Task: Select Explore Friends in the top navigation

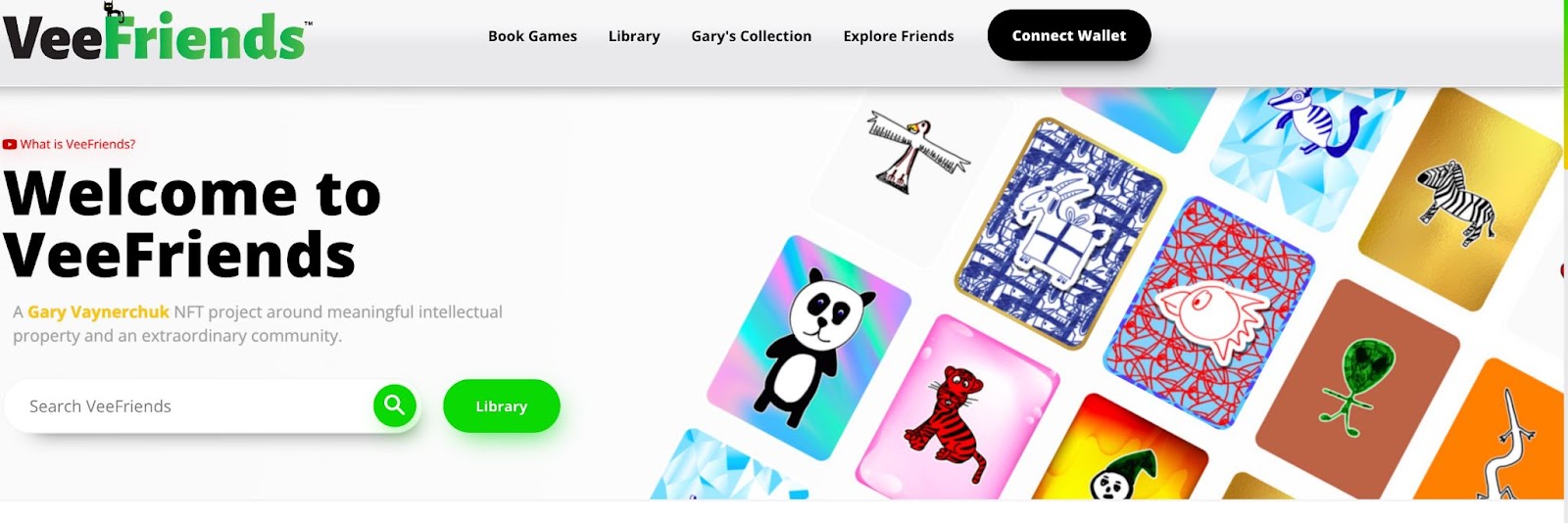Action: (x=899, y=36)
